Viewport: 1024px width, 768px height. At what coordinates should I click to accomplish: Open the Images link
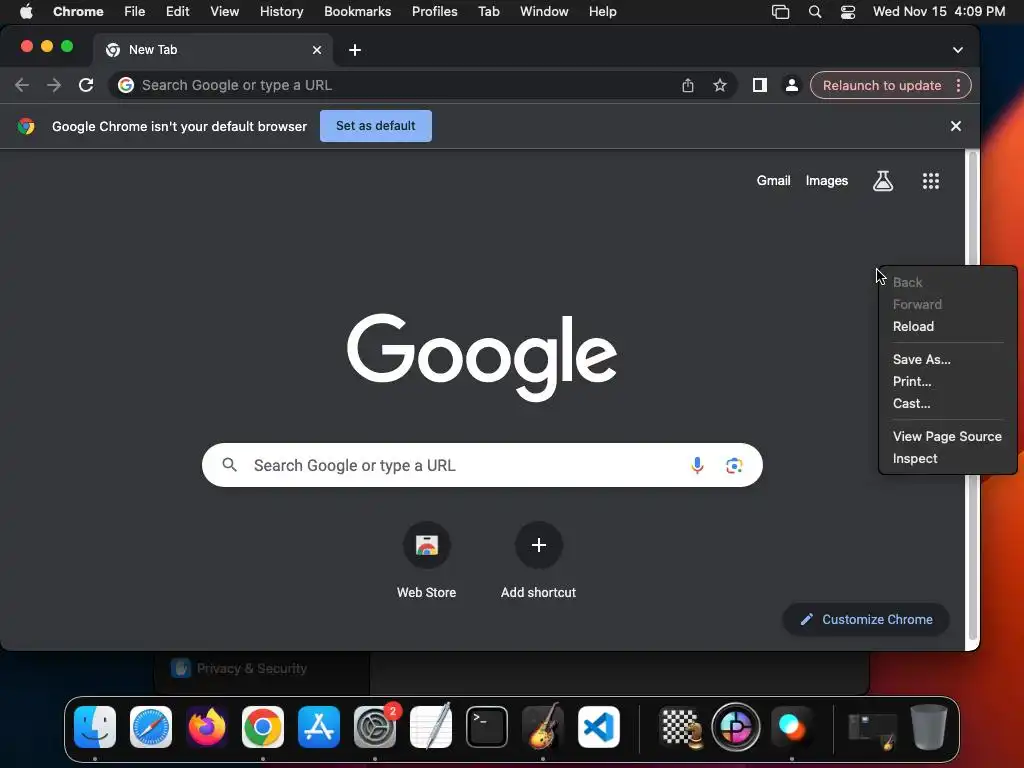827,181
